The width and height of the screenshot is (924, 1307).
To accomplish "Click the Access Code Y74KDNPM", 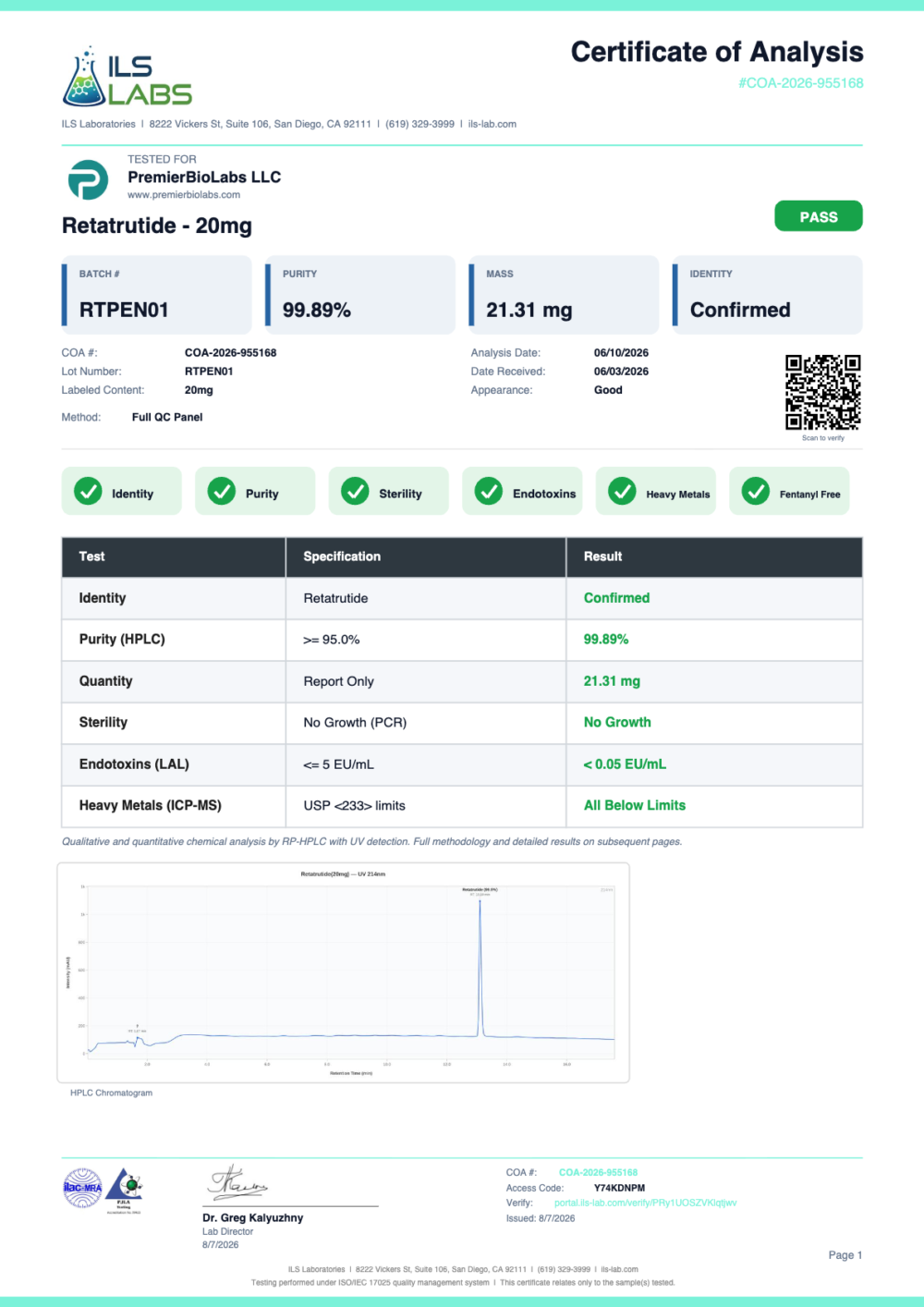I will pyautogui.click(x=620, y=1188).
